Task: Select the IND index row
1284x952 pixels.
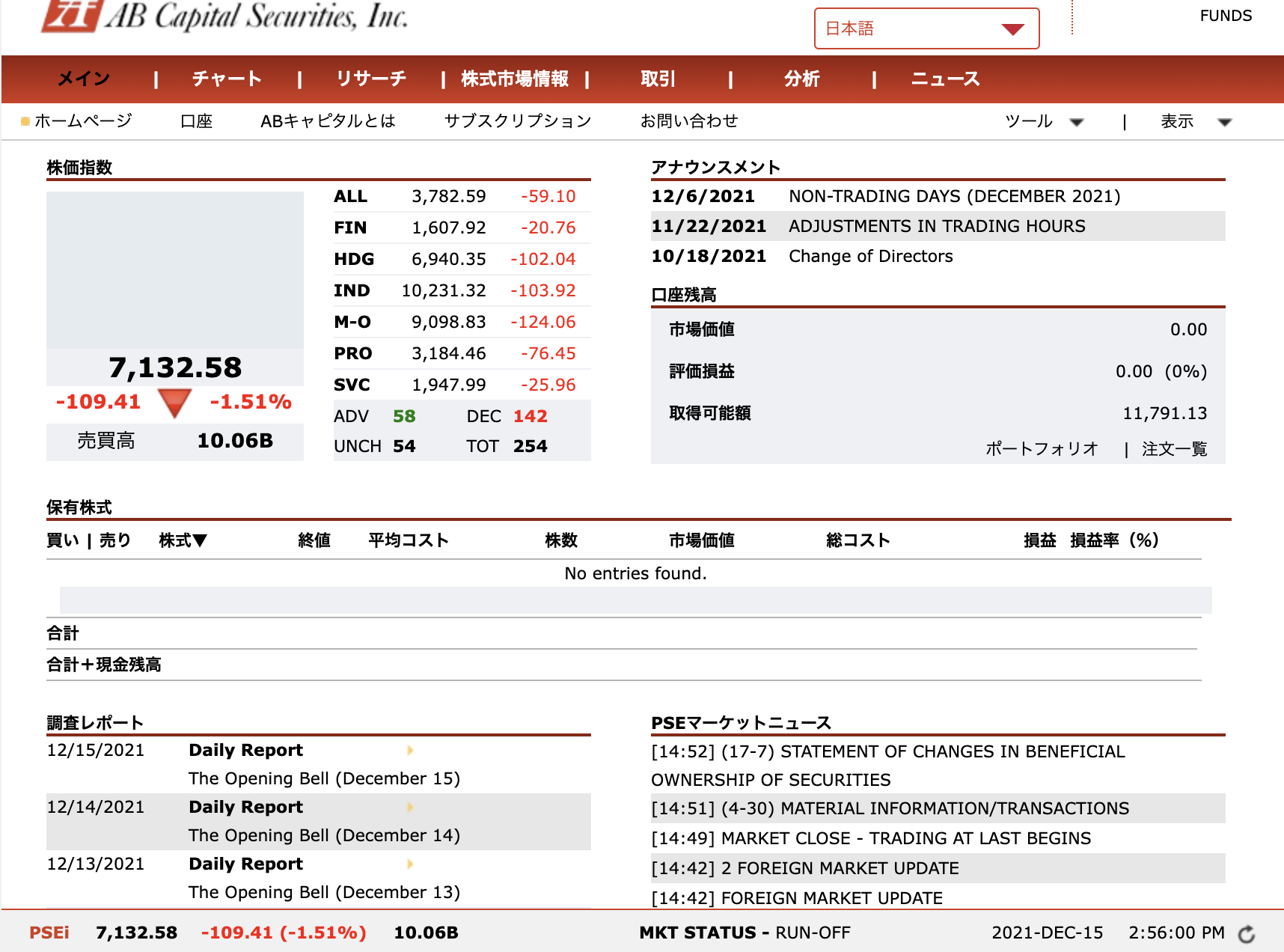Action: point(462,290)
